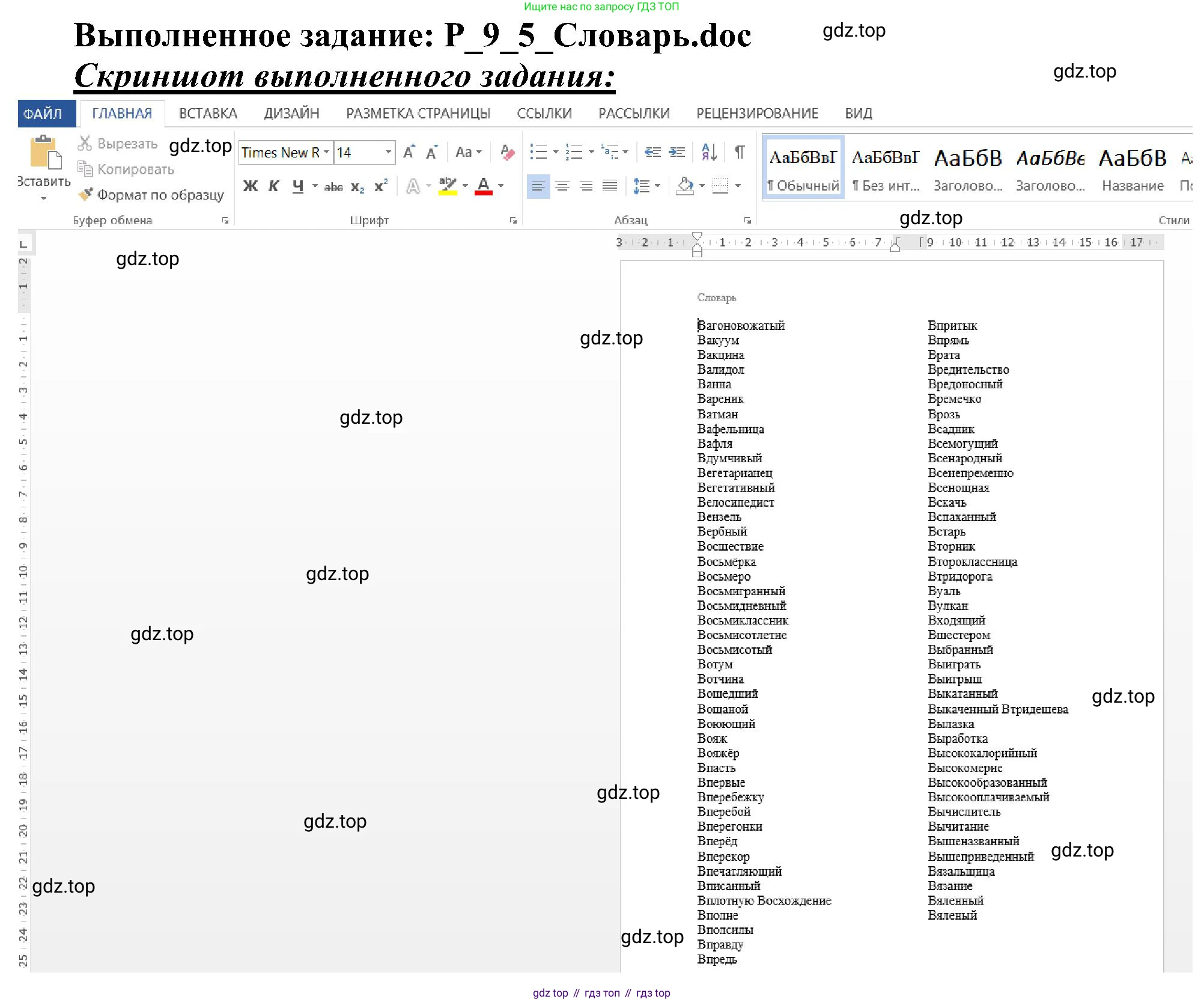This screenshot has width=1204, height=1002.
Task: Click the shading paint bucket icon
Action: tap(686, 186)
